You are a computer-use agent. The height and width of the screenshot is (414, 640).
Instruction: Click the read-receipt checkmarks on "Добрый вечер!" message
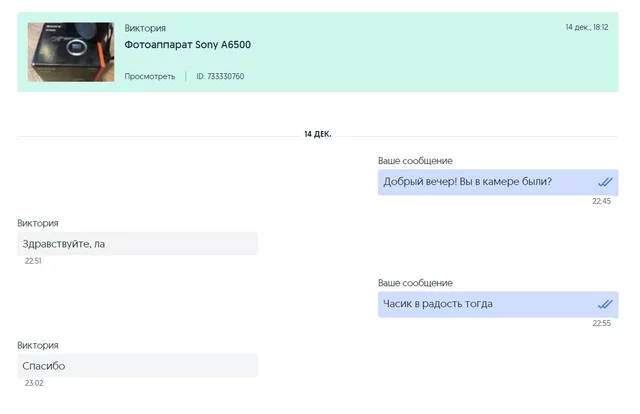click(604, 182)
